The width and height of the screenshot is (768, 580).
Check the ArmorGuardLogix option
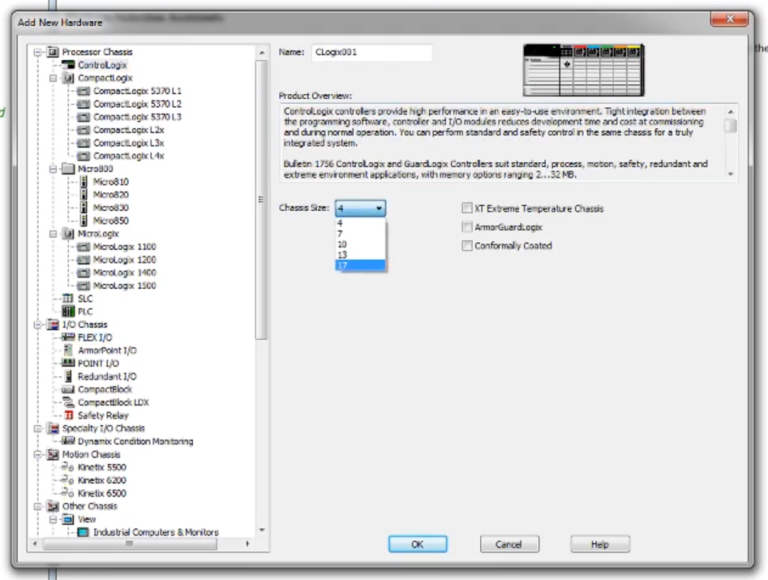tap(467, 227)
